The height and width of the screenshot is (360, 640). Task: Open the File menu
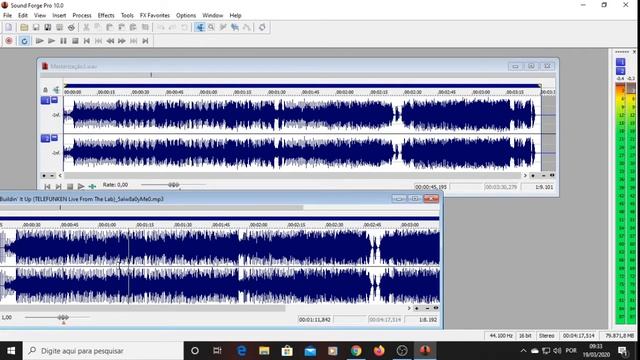click(x=7, y=15)
